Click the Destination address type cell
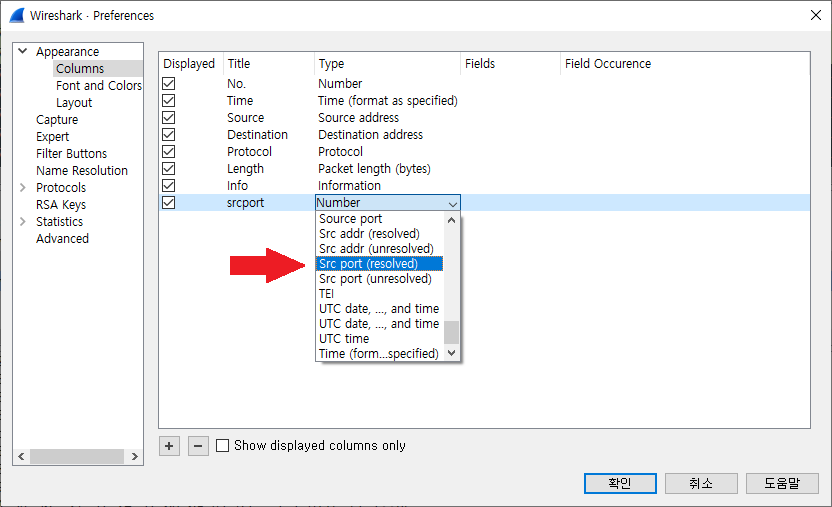Viewport: 832px width, 507px height. tap(370, 135)
